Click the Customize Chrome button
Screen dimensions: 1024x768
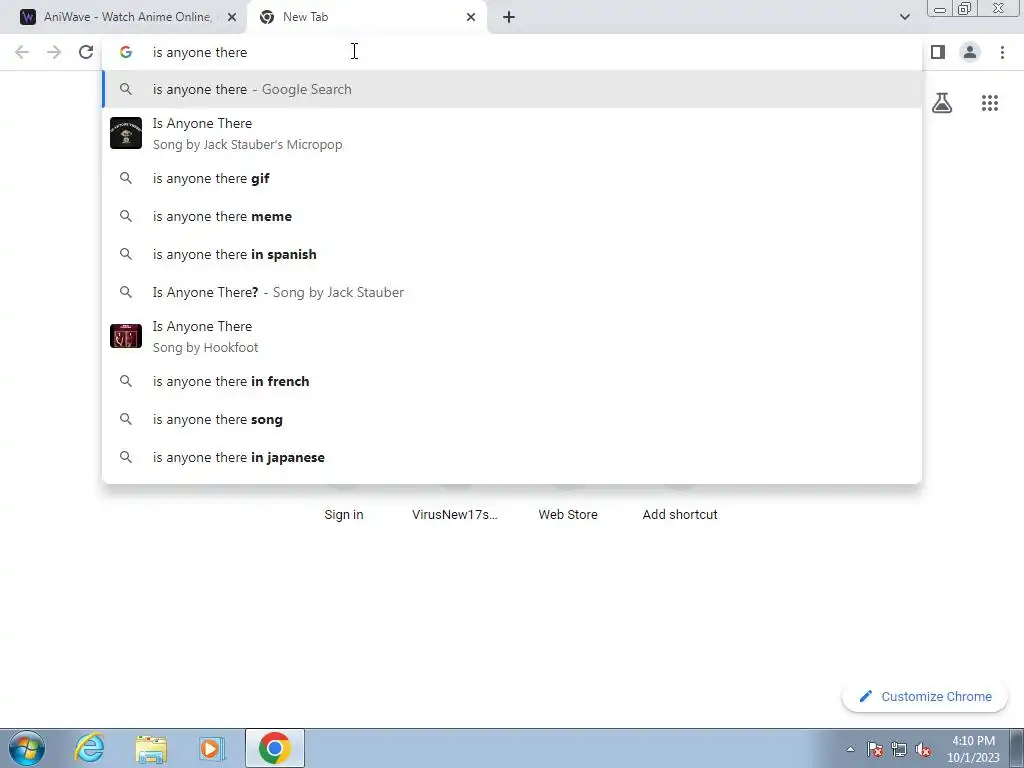(925, 696)
